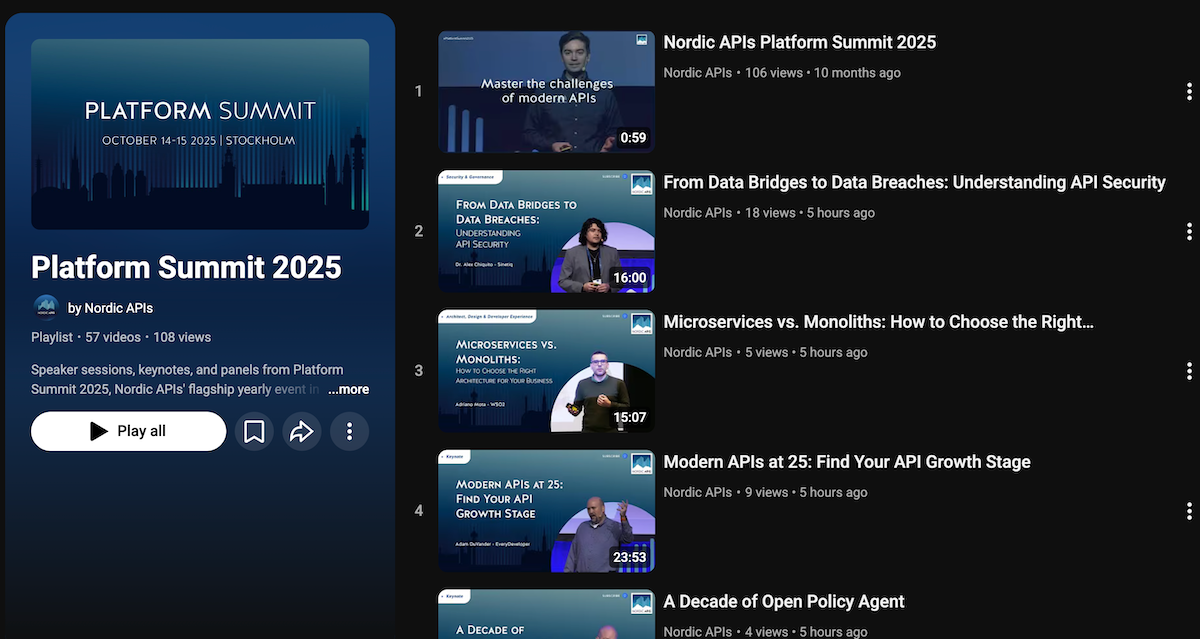Play the 23:53 Modern APIs keynote thumbnail

(x=546, y=511)
